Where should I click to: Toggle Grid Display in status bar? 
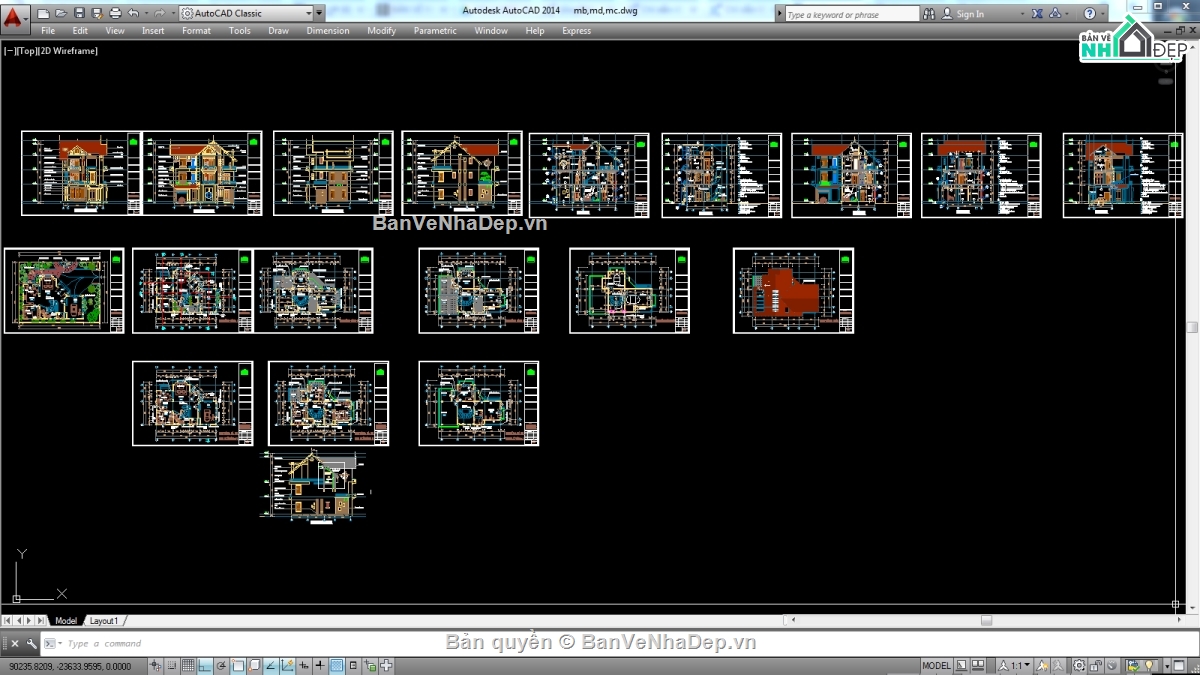point(189,666)
